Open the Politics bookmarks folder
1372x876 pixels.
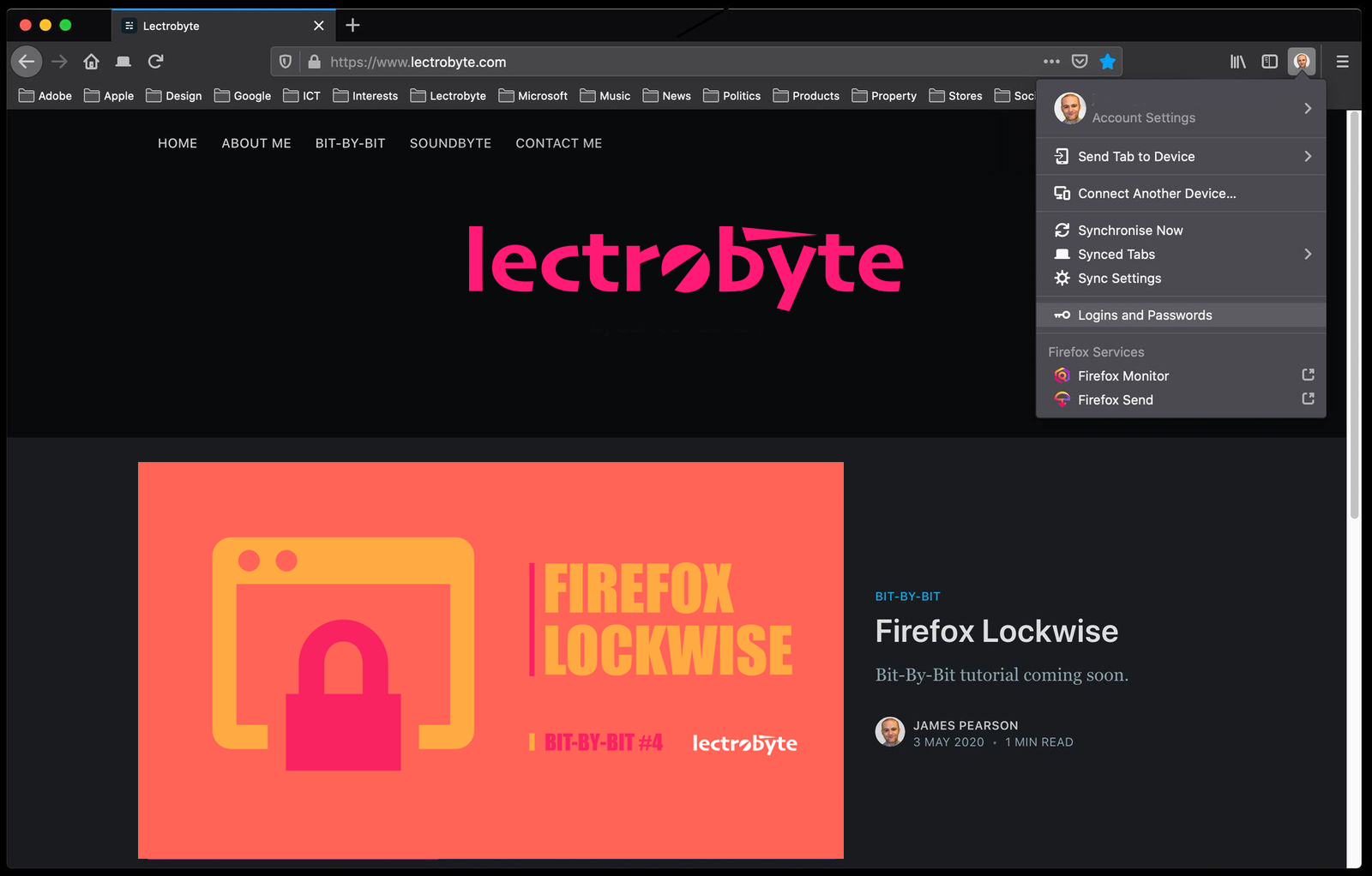[x=732, y=96]
